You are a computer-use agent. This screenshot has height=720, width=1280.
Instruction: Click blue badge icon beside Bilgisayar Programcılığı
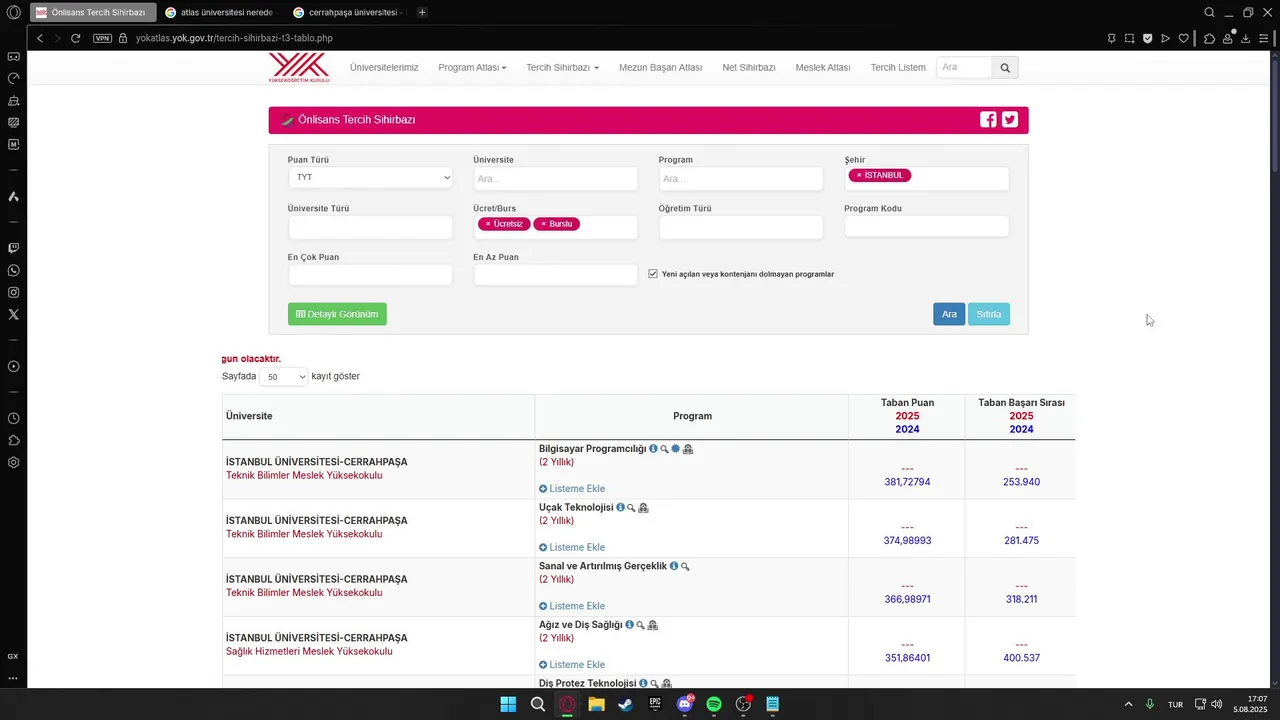675,449
